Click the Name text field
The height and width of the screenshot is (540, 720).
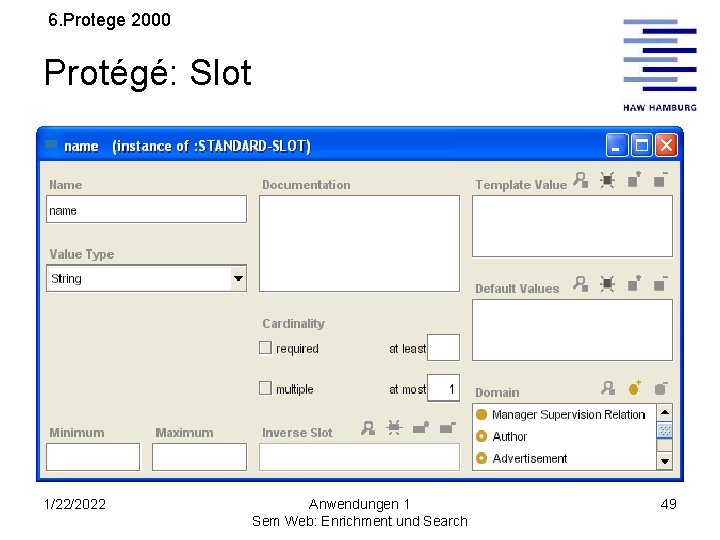coord(146,209)
